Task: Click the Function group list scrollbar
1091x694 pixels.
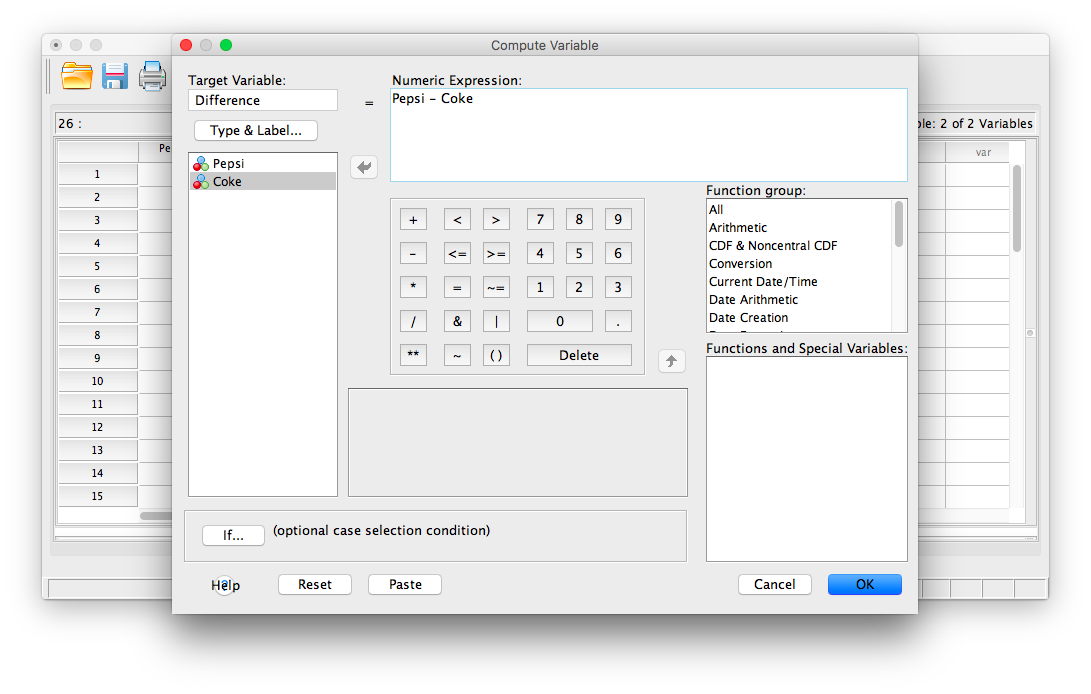Action: [899, 225]
